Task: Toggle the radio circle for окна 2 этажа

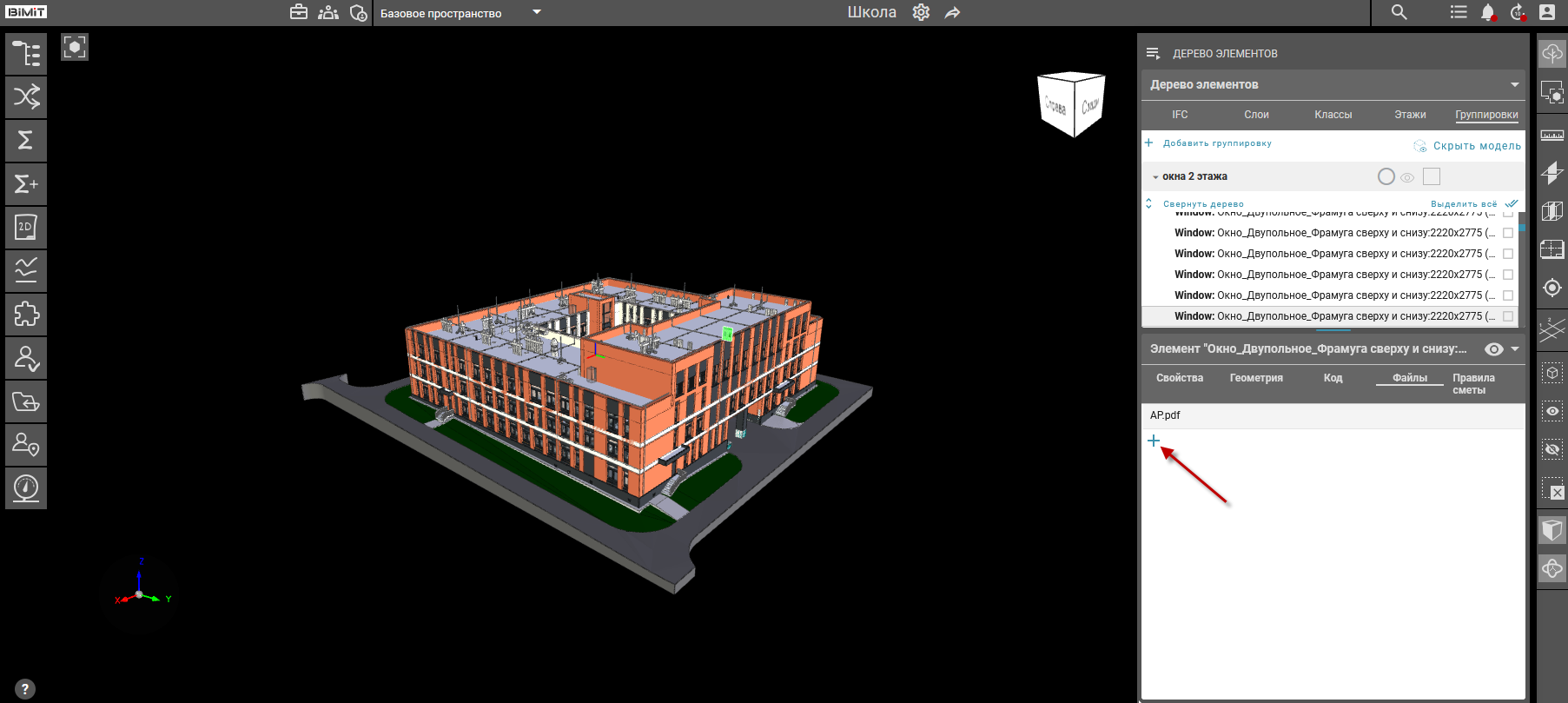Action: (x=1386, y=176)
